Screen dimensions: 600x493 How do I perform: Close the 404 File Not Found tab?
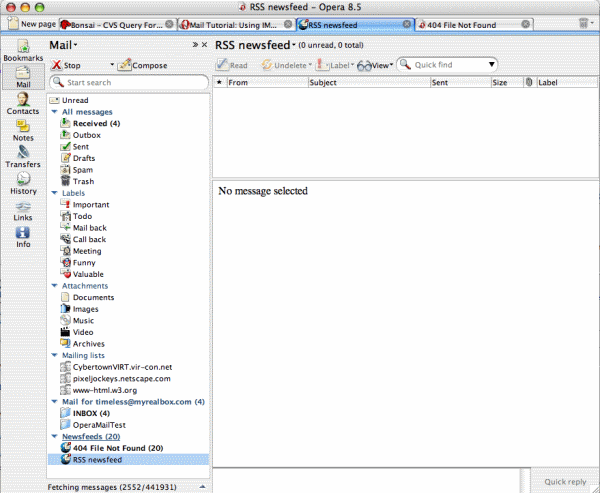pos(526,24)
